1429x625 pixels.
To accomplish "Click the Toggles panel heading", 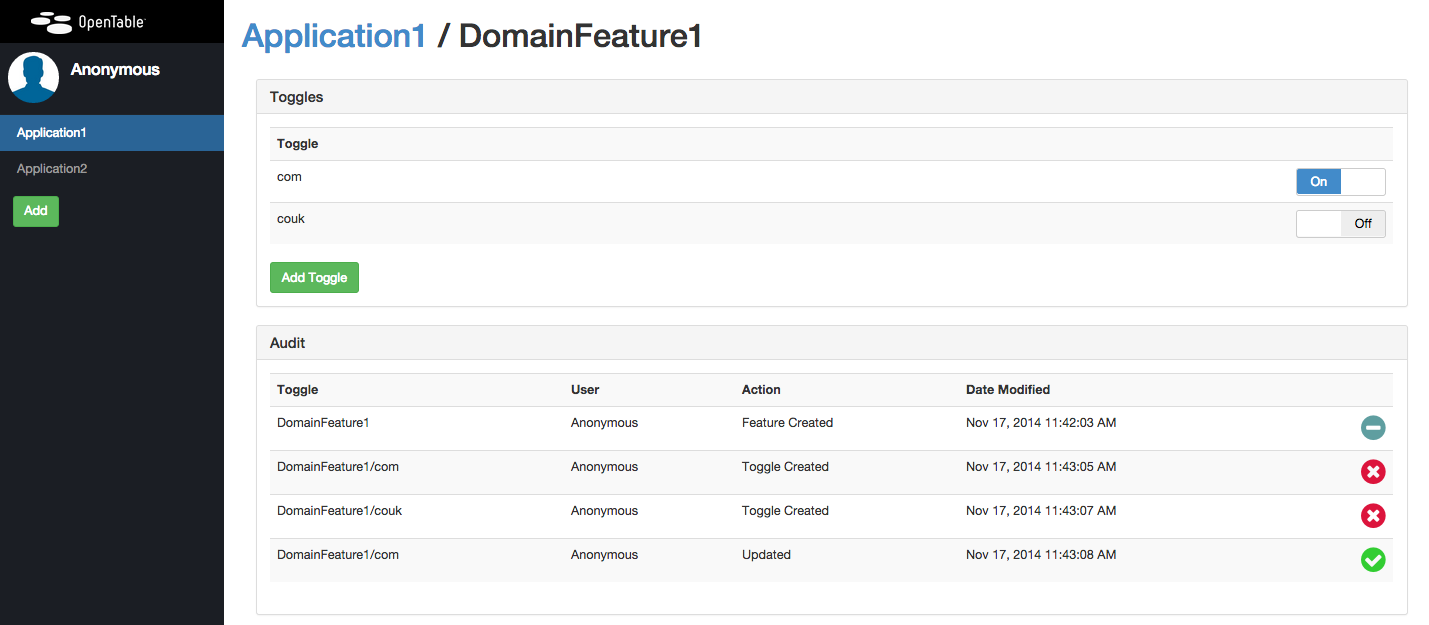I will tap(297, 97).
